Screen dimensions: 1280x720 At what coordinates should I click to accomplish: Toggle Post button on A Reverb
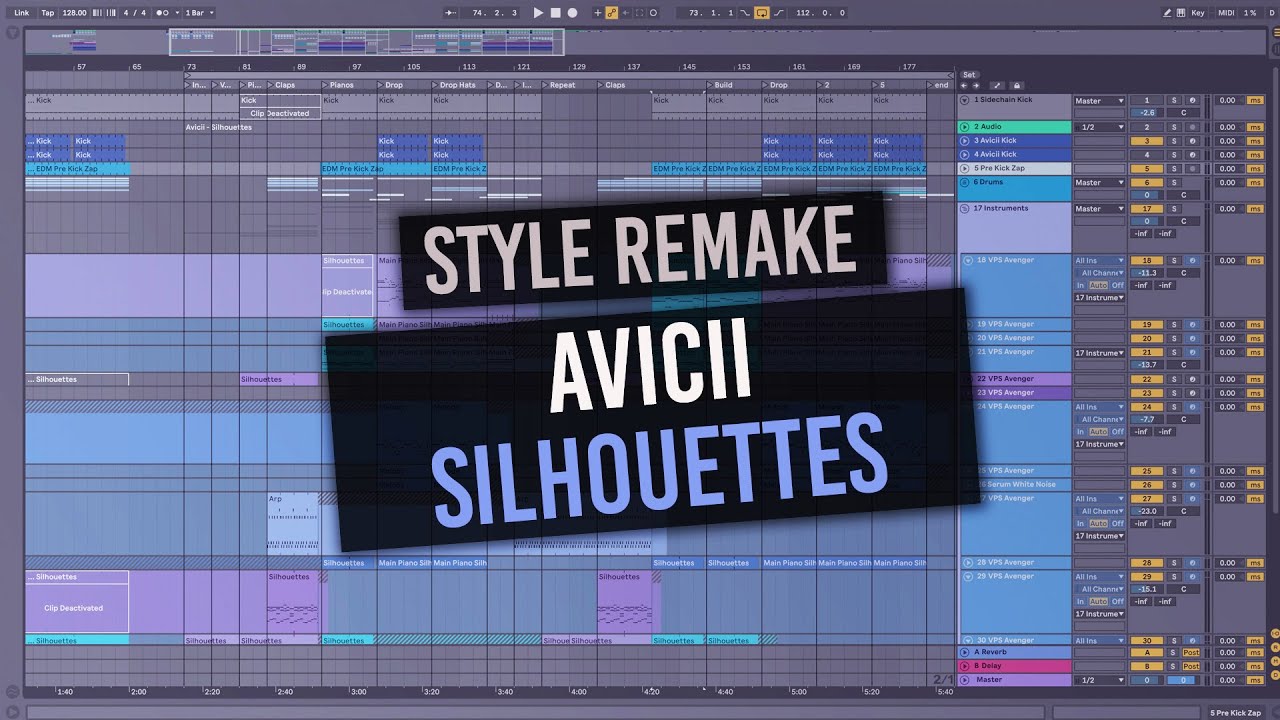tap(1192, 652)
